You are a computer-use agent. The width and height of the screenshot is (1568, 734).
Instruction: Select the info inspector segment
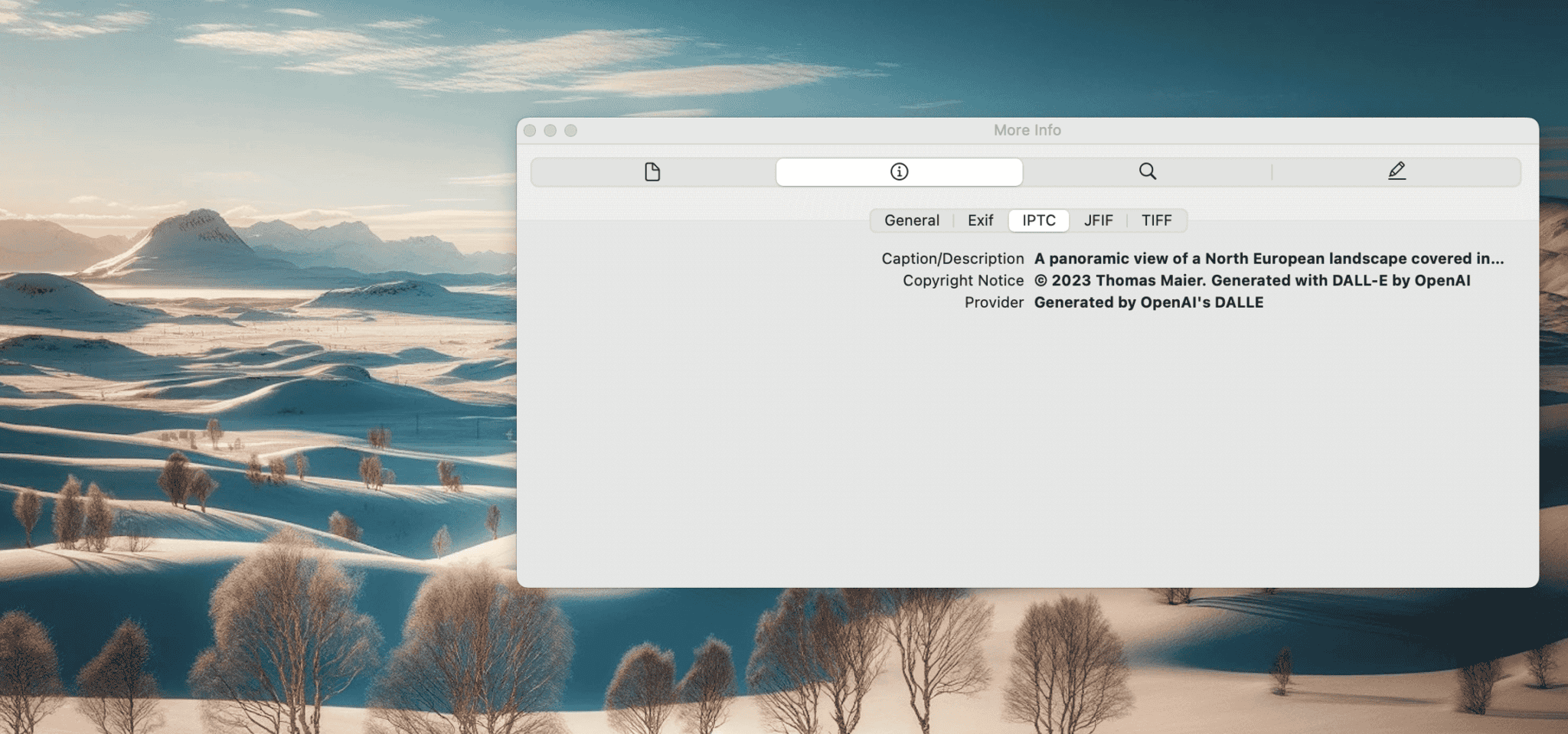[898, 171]
